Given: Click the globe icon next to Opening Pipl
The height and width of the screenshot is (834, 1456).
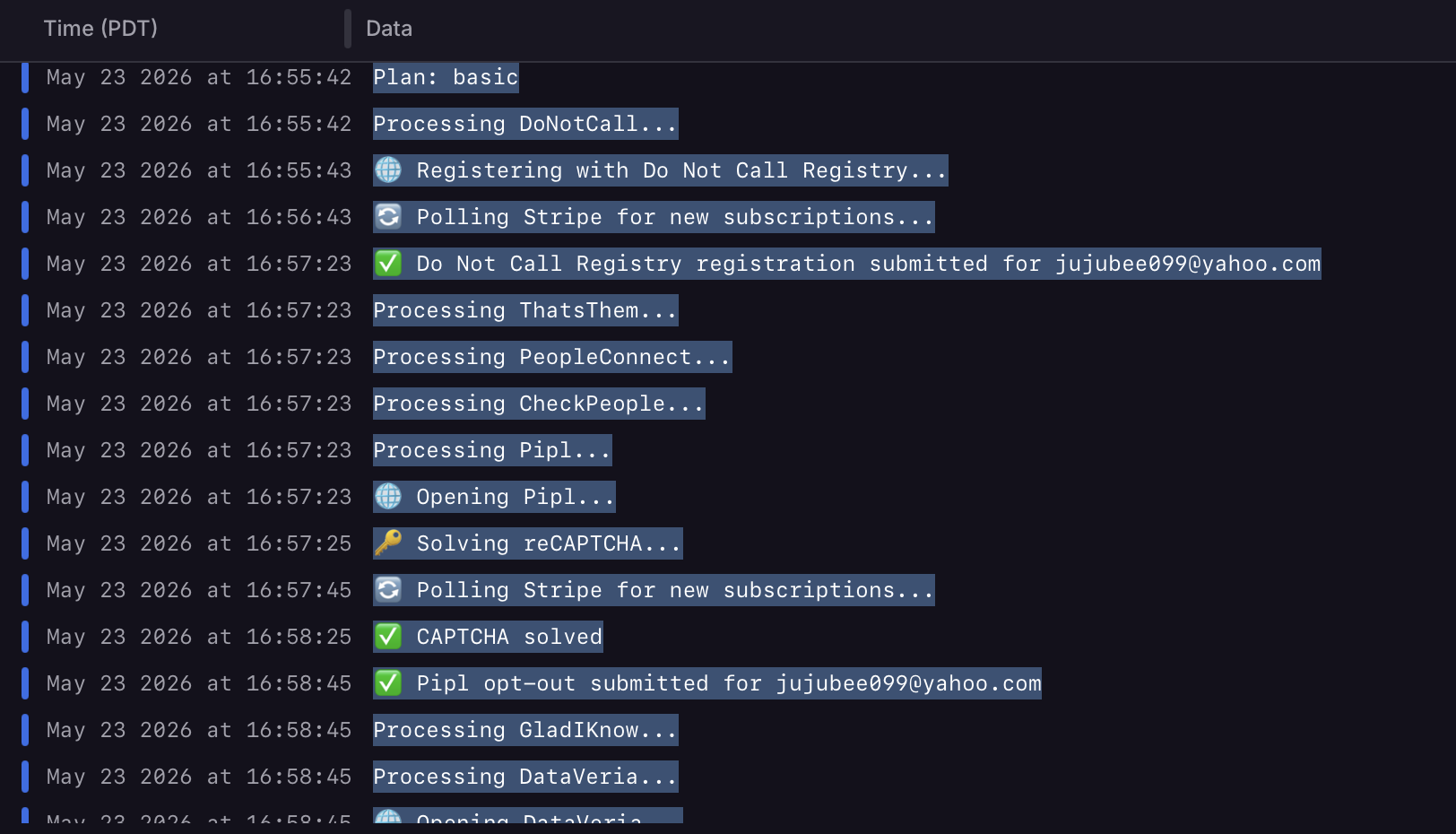Looking at the screenshot, I should [x=388, y=496].
